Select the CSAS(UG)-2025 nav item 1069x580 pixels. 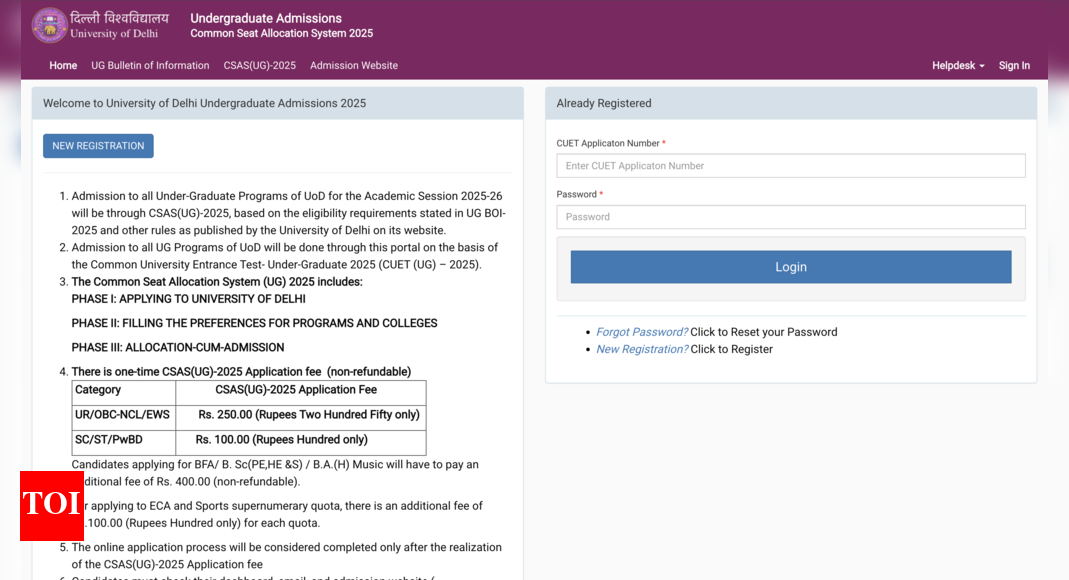259,66
